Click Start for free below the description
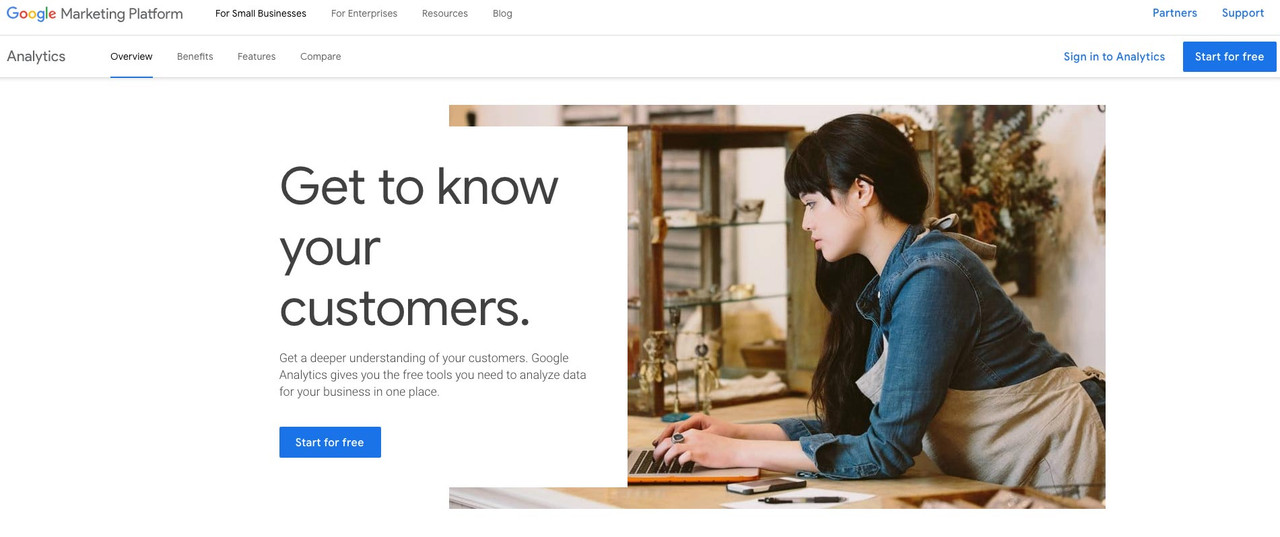 (330, 442)
